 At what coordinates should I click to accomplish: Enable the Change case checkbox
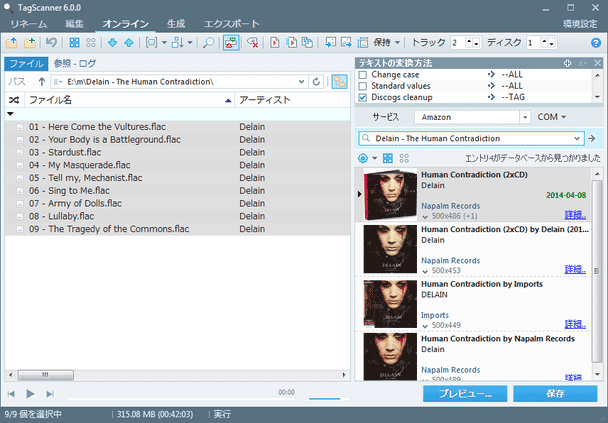coord(363,74)
